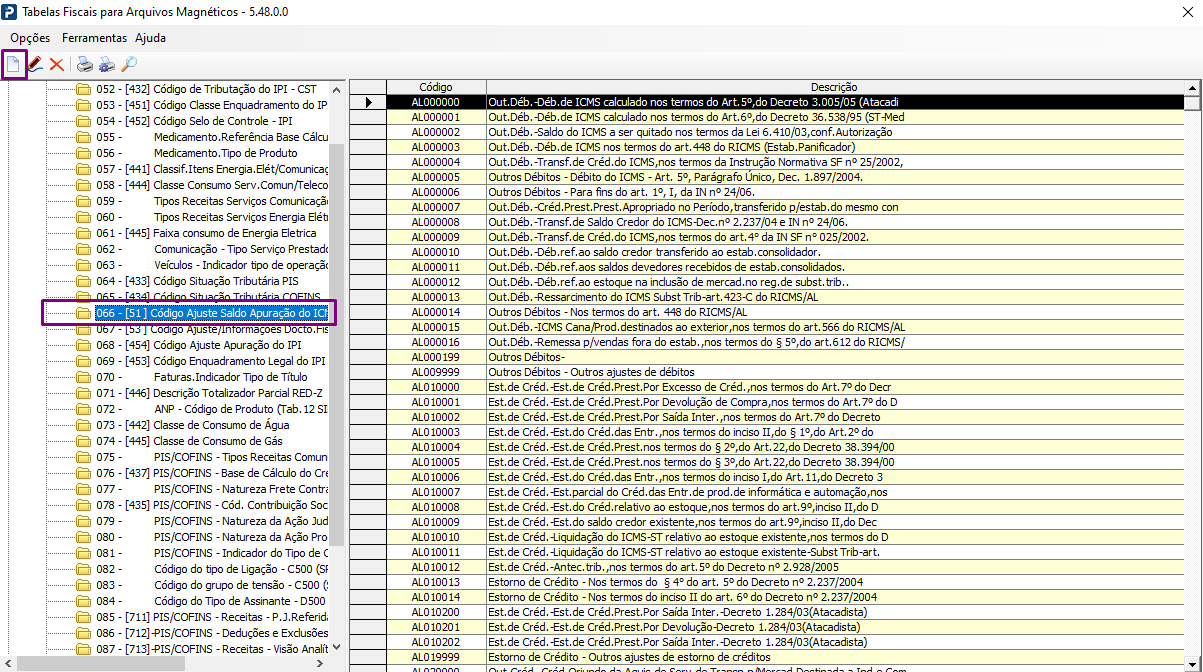Open the Ajuda menu
This screenshot has width=1203, height=672.
pos(150,38)
